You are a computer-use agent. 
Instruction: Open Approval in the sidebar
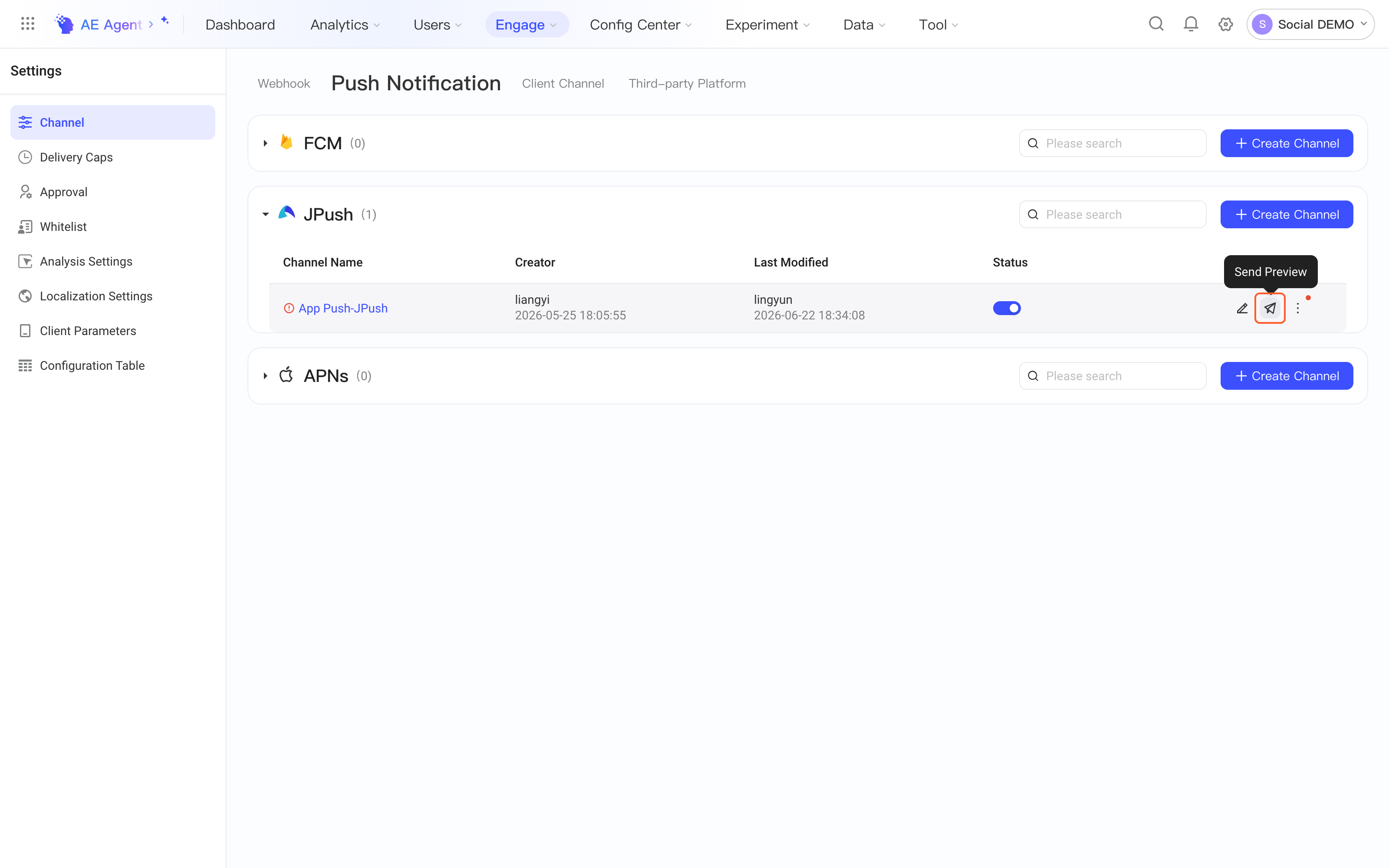click(x=112, y=192)
